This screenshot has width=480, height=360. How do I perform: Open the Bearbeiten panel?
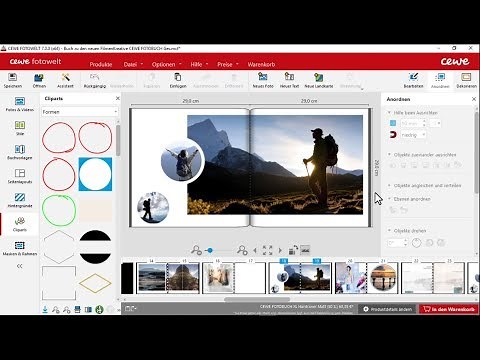(x=413, y=80)
